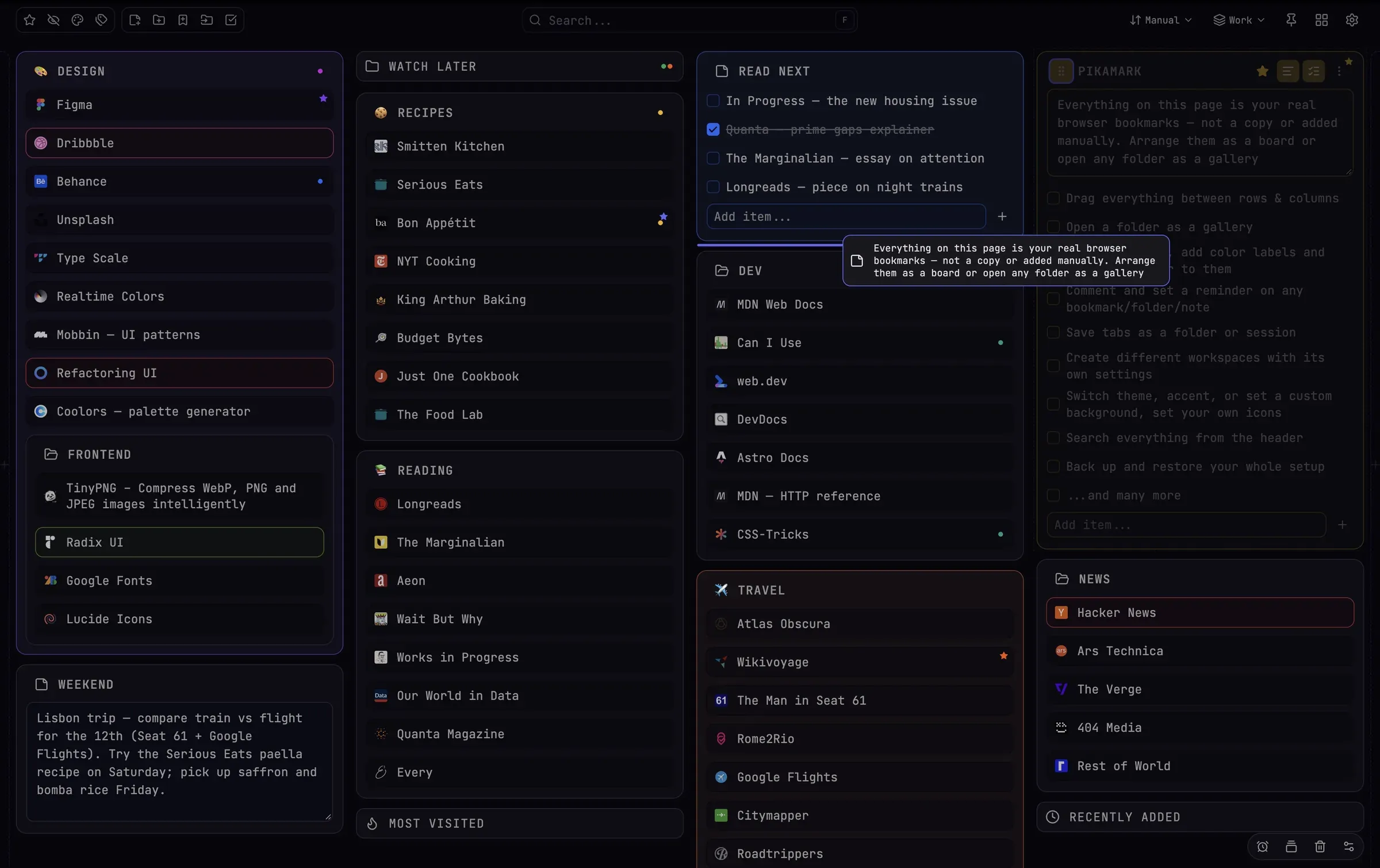Viewport: 1380px width, 868px height.
Task: Toggle the crossed-eye hidden items icon
Action: click(53, 20)
